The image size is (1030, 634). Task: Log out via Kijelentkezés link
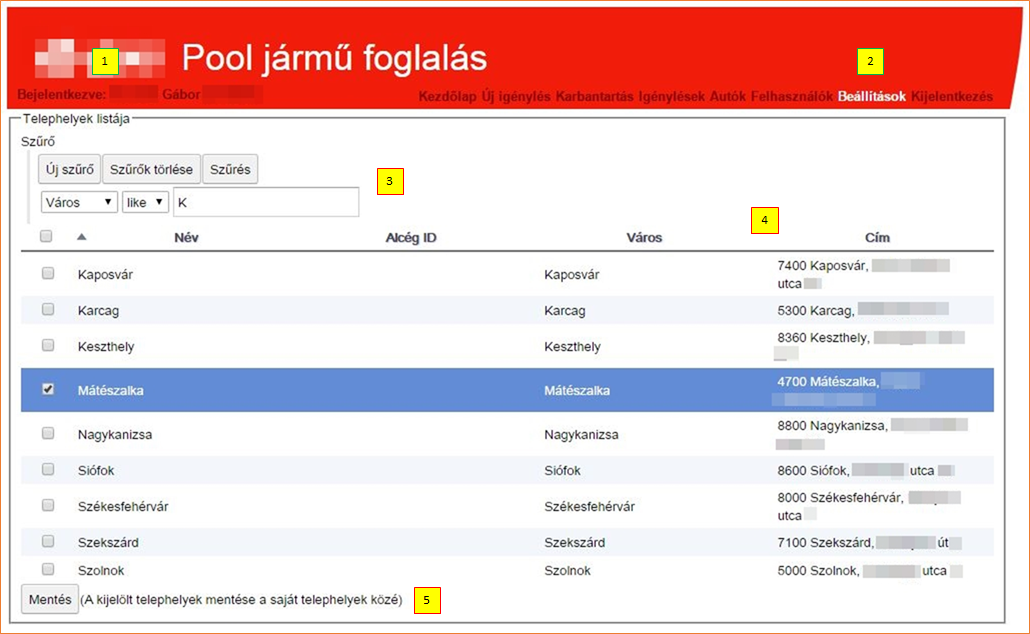952,97
